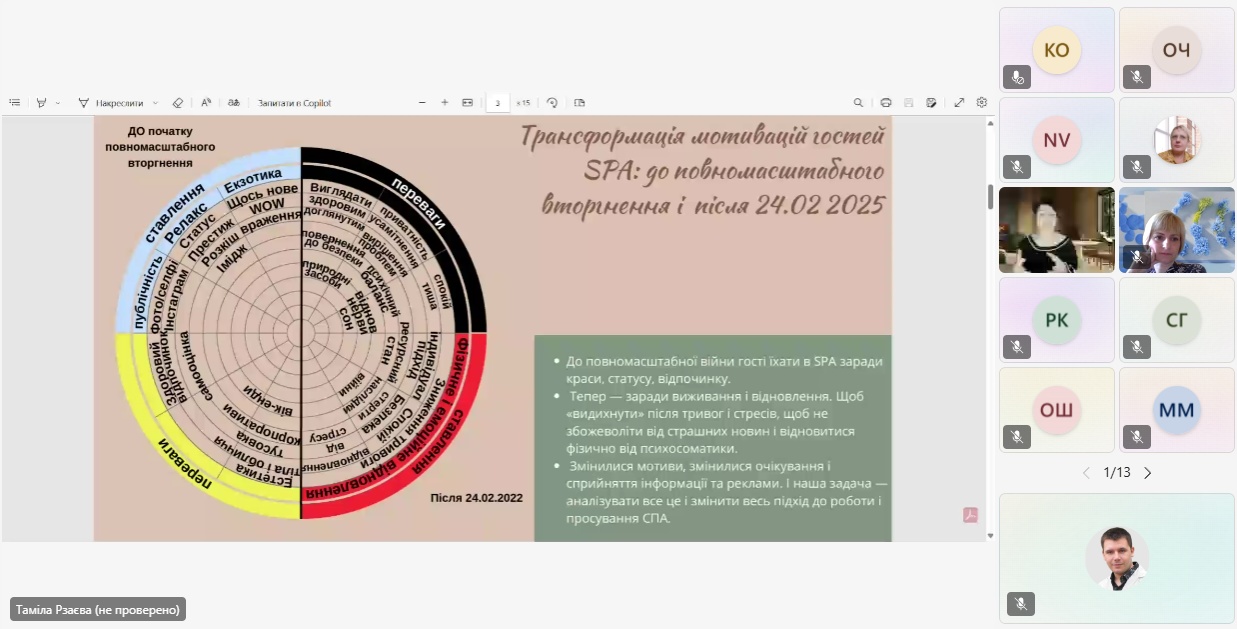
Task: Expand the highlight color dropdown arrow
Action: point(58,103)
